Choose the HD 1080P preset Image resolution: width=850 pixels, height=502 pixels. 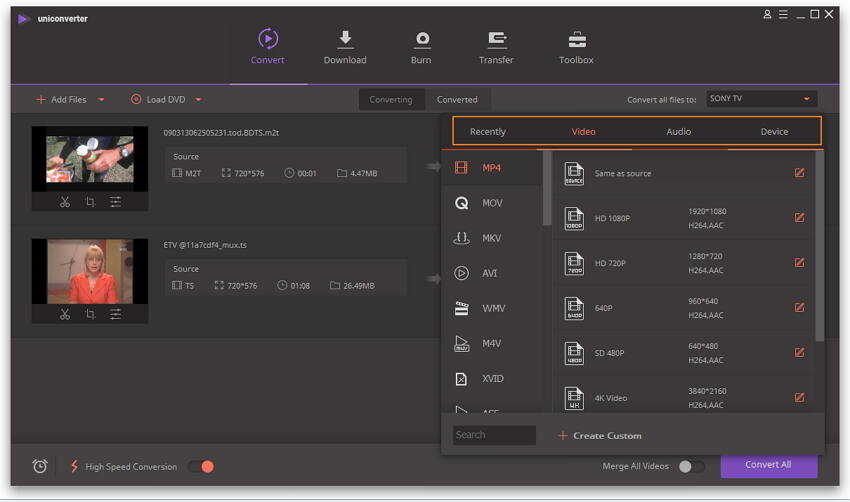click(x=683, y=218)
